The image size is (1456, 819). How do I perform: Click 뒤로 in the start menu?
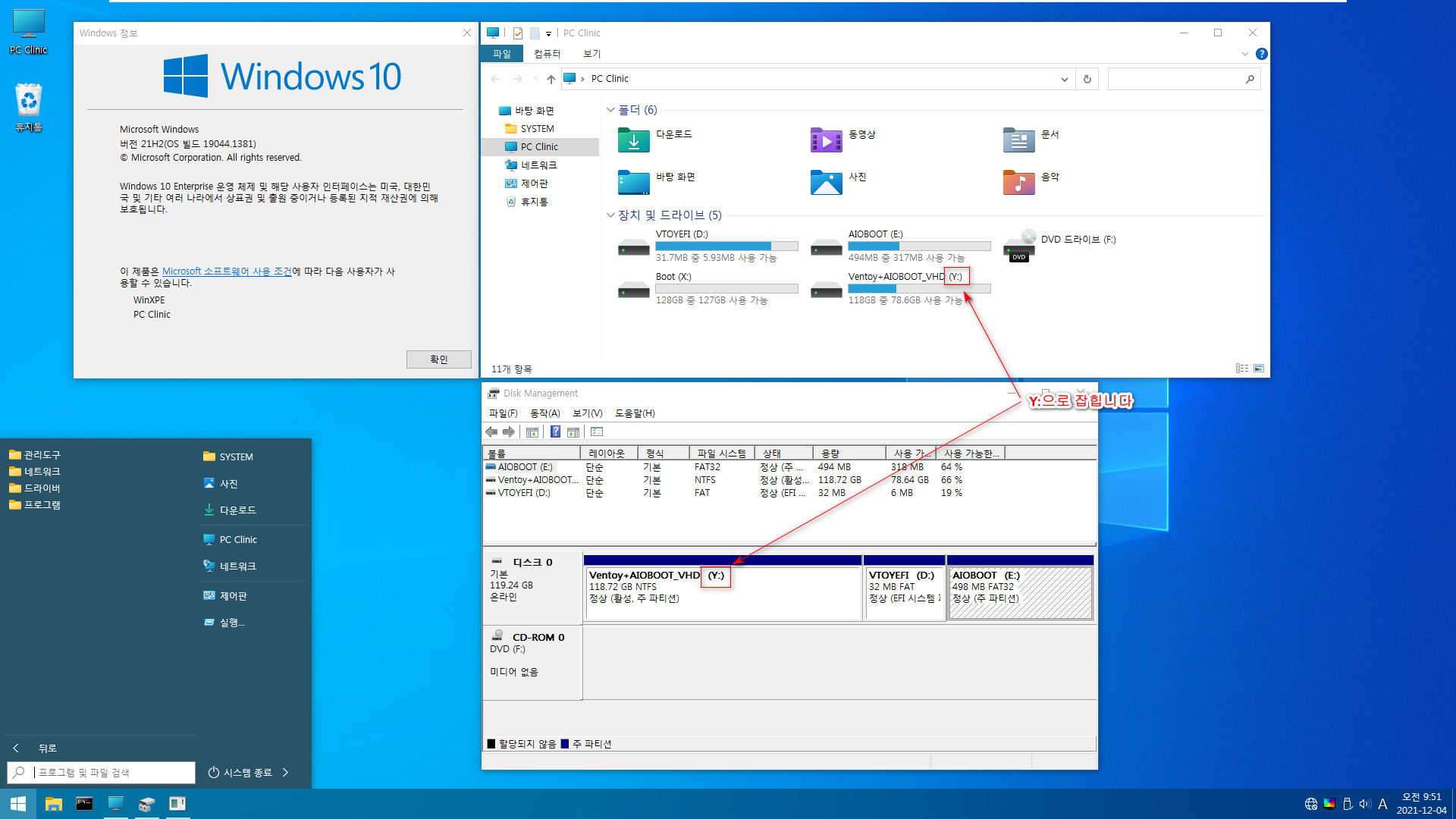[x=47, y=748]
